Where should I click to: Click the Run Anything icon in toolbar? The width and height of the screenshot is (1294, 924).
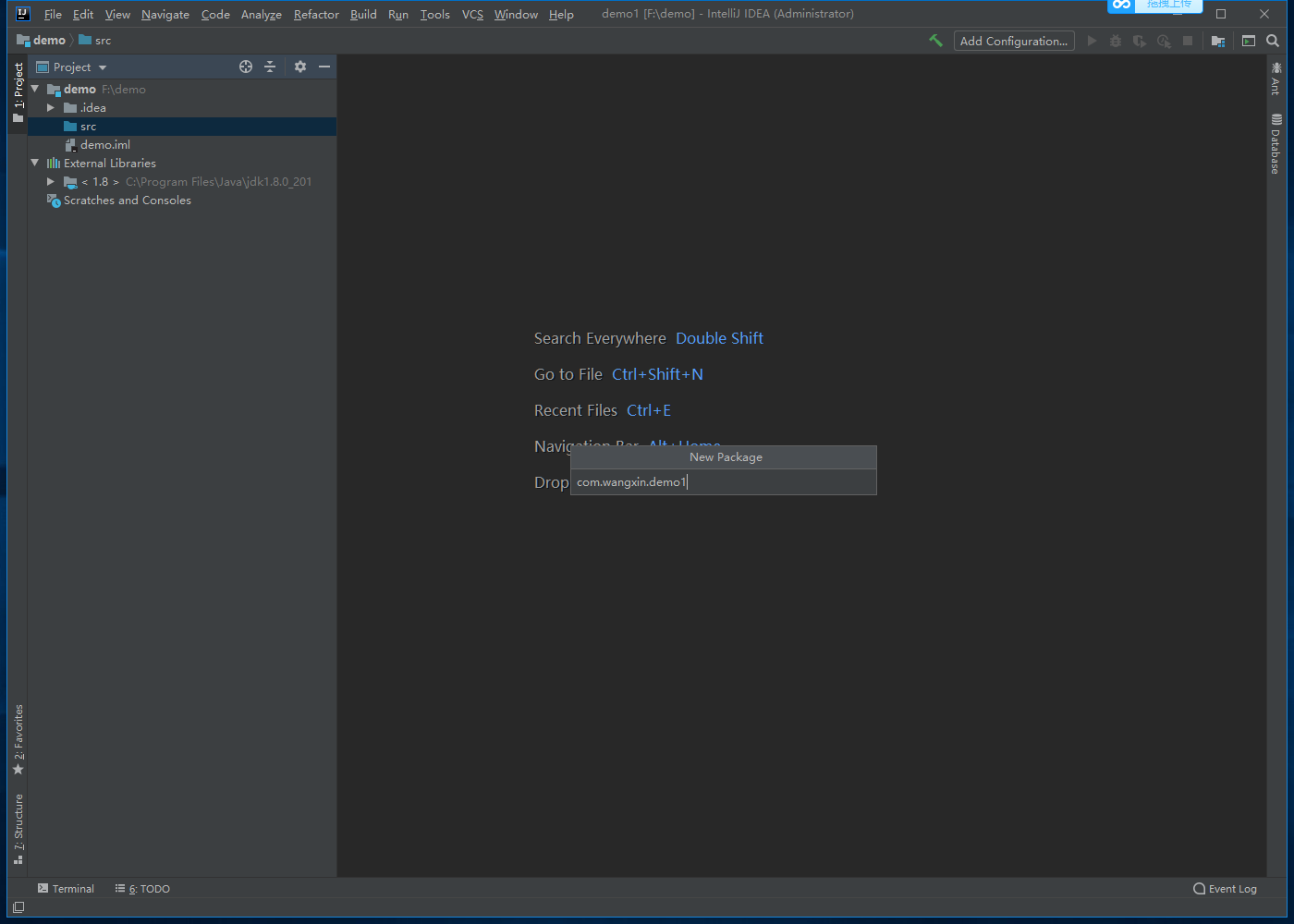point(1249,41)
